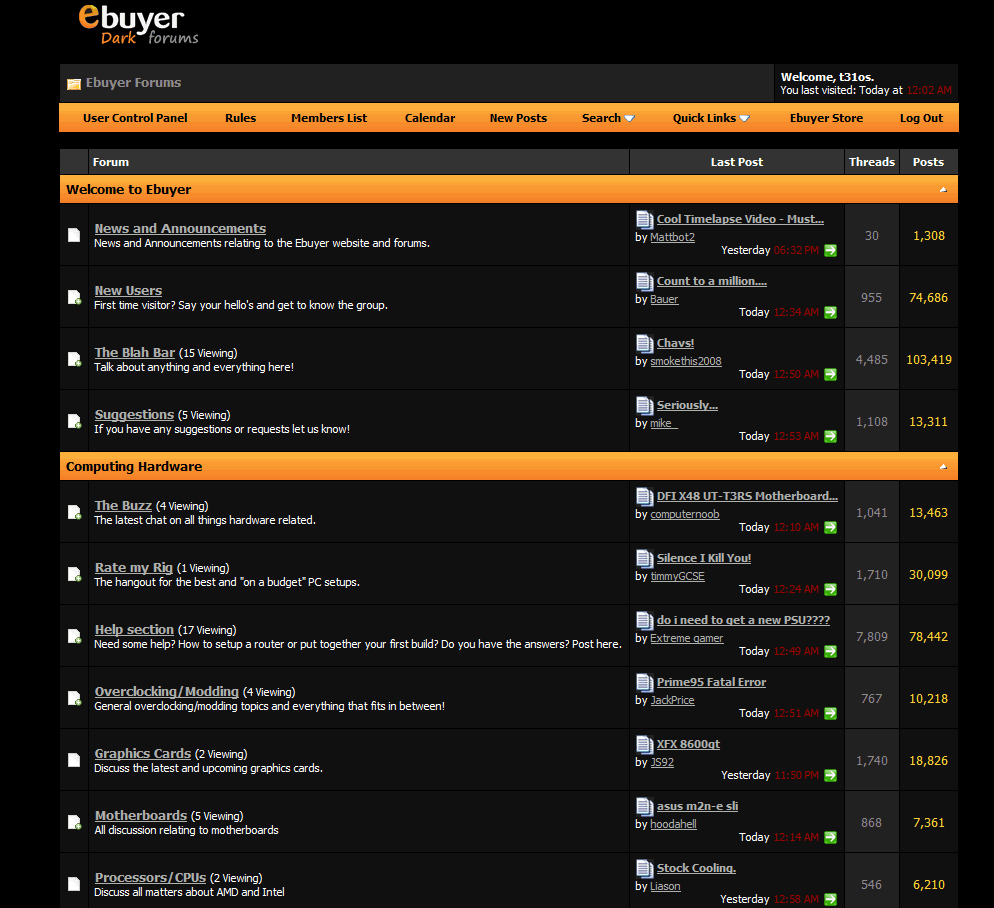Click the ebuyer Dark forums logo
Screen dimensions: 994x908
pos(138,25)
